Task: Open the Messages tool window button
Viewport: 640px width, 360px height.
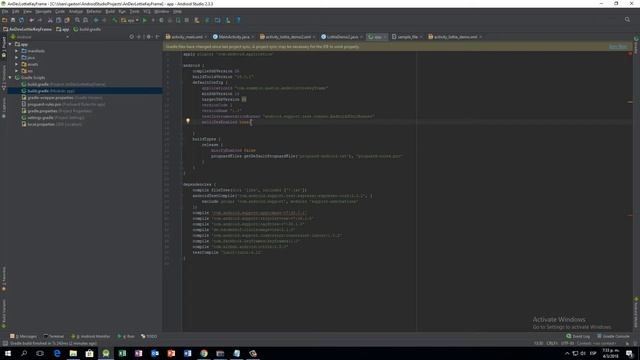Action: tap(24, 336)
